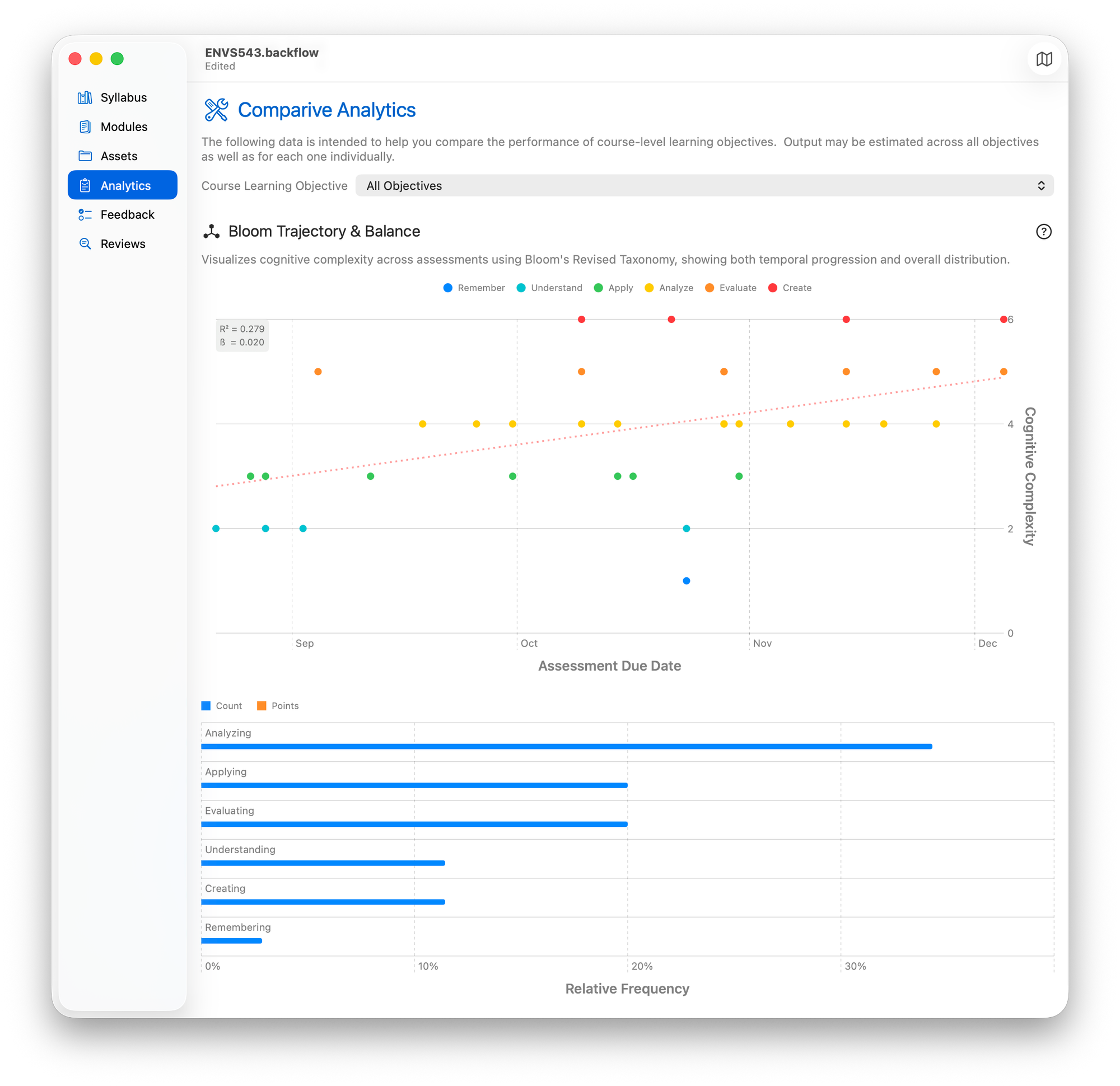Click the blue Remember data point

pyautogui.click(x=687, y=581)
